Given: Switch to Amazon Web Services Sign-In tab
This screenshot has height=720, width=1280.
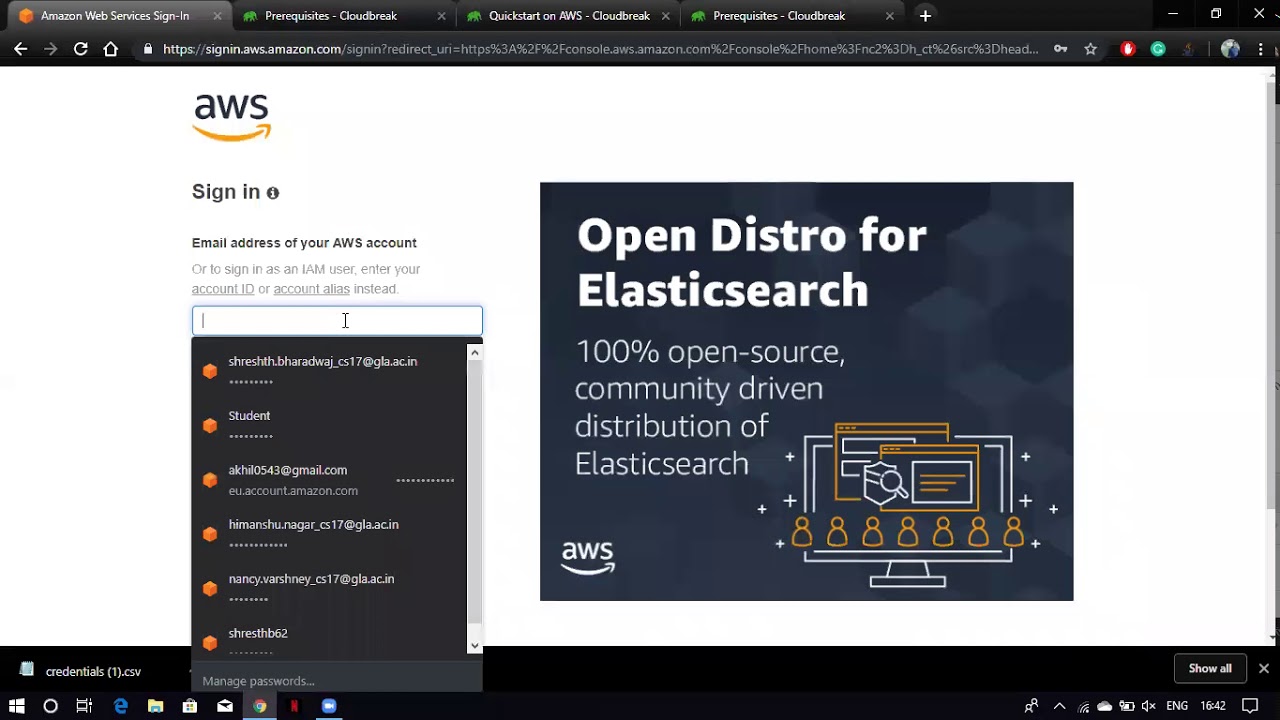Looking at the screenshot, I should [x=115, y=16].
